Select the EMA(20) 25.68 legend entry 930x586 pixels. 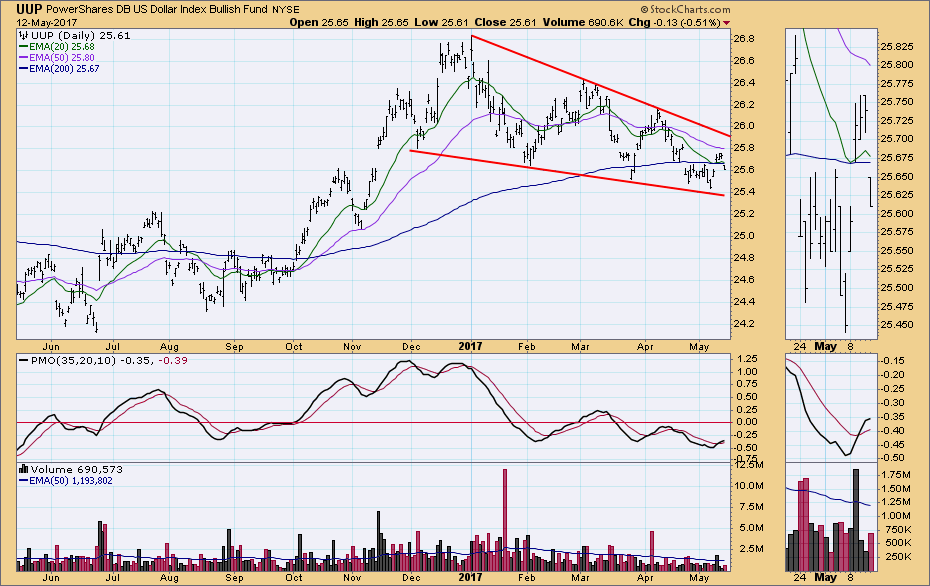point(57,47)
